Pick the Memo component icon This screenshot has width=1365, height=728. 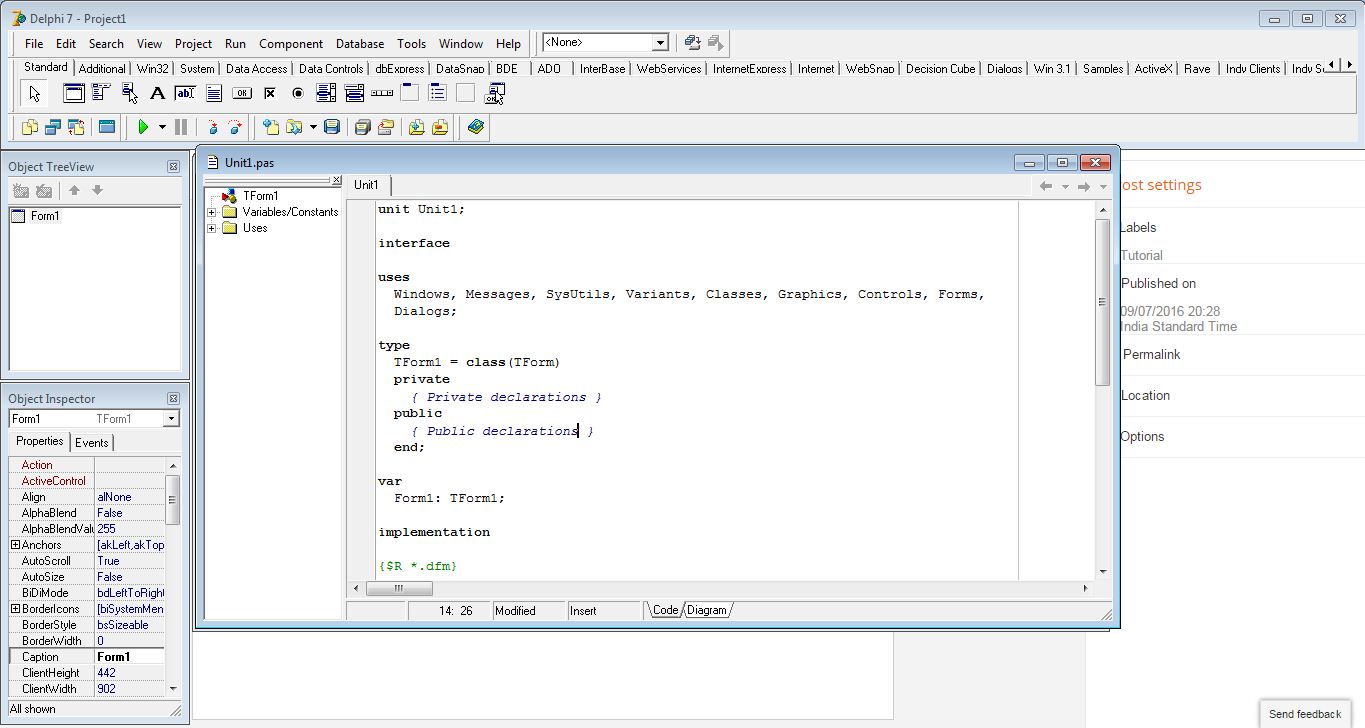tap(213, 93)
